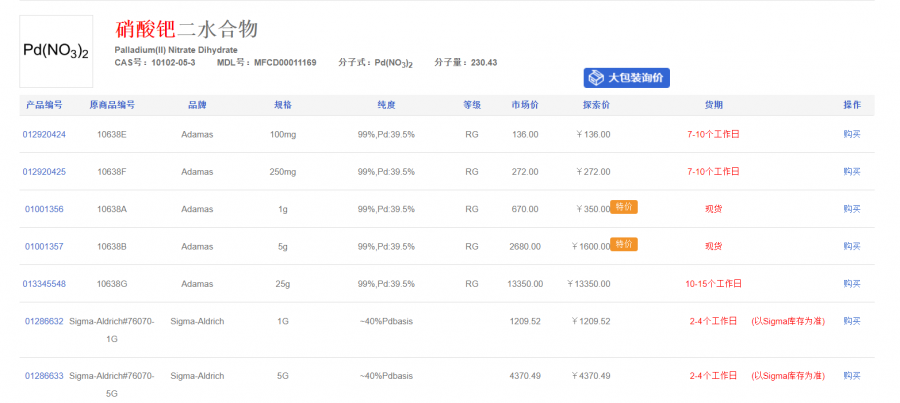Click 购买 for Sigma-Aldrich 5G item
Viewport: 900px width, 403px height.
851,376
